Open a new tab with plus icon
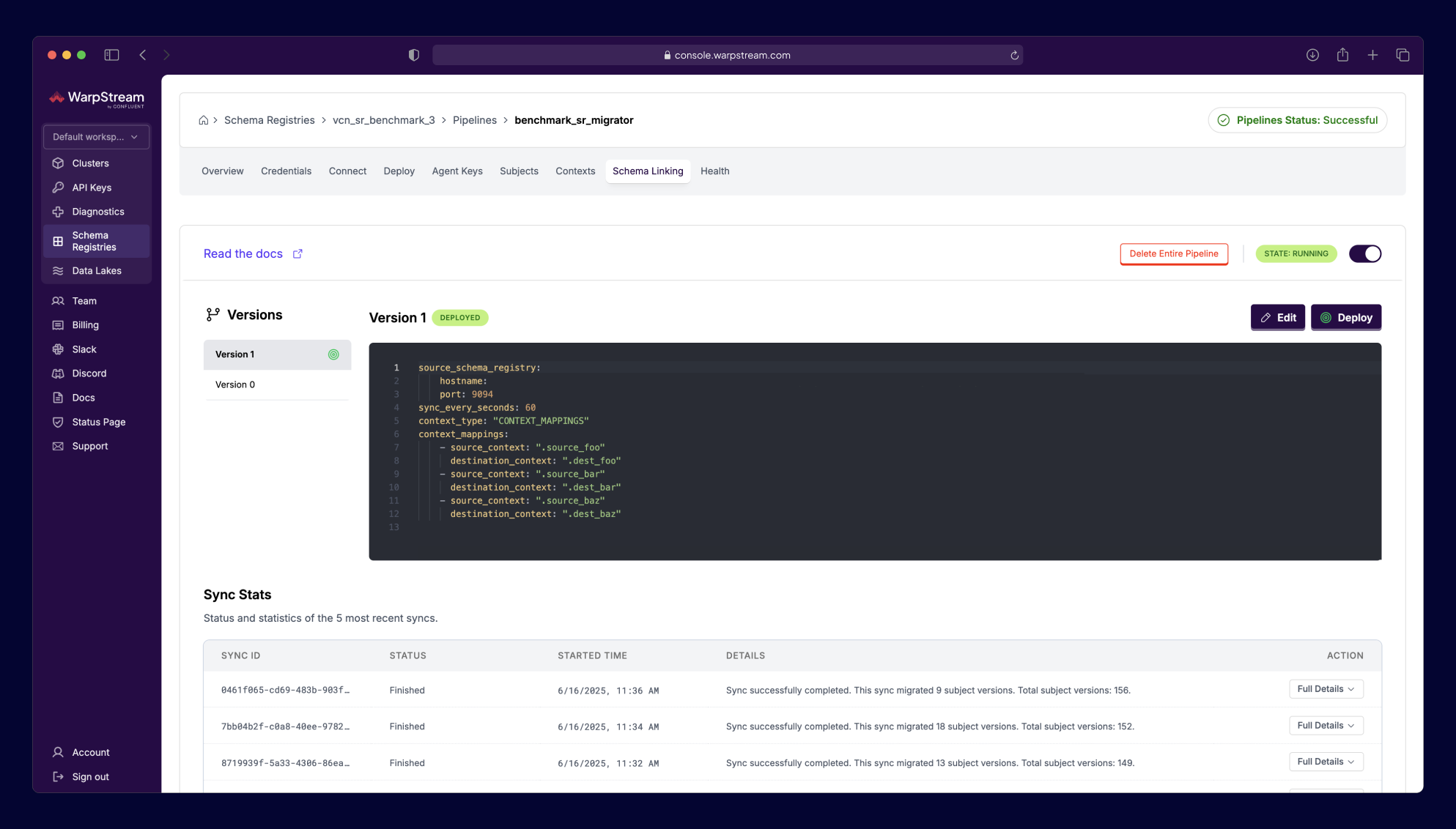The width and height of the screenshot is (1456, 829). click(1372, 55)
